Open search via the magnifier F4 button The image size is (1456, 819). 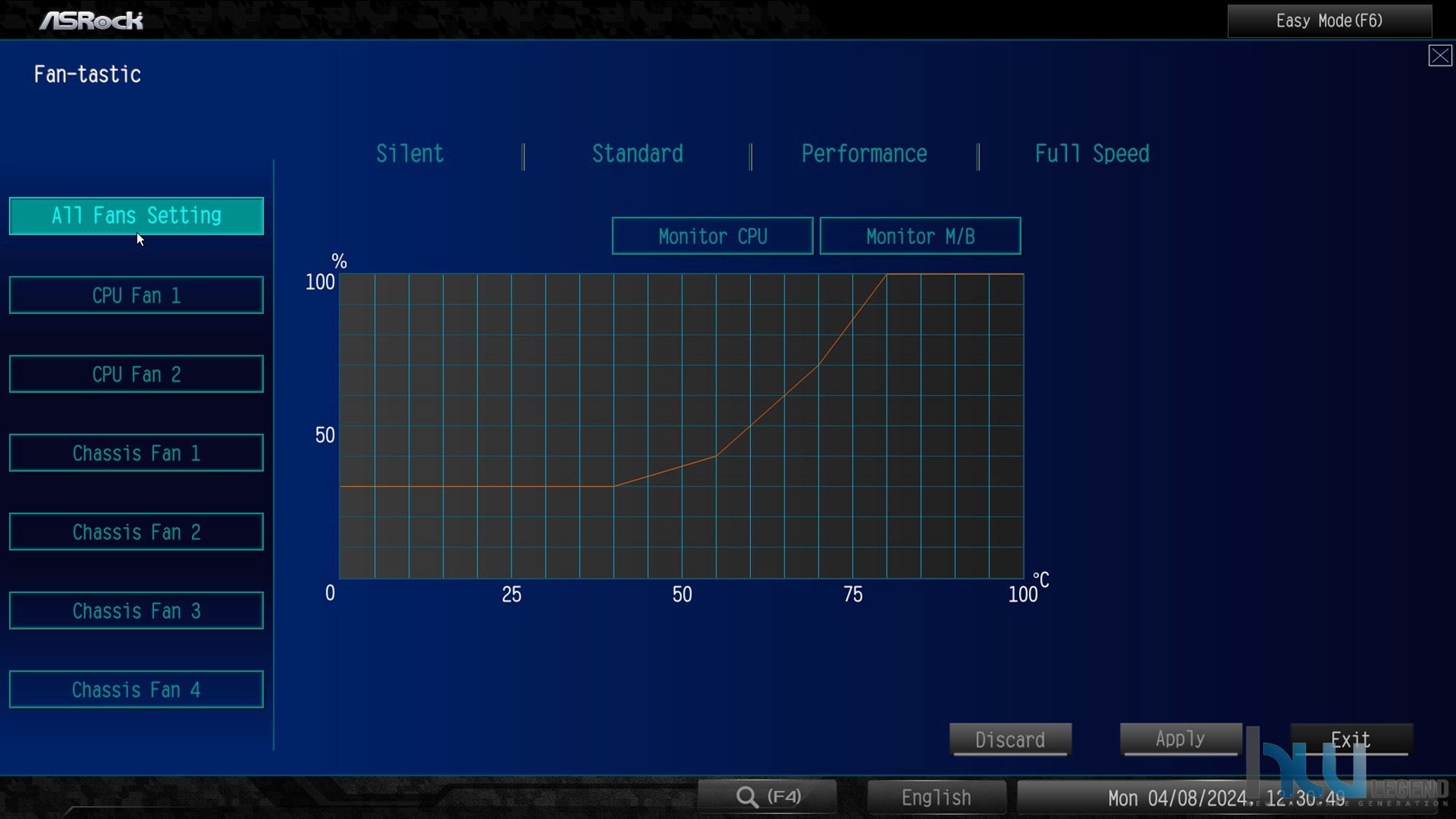tap(768, 797)
